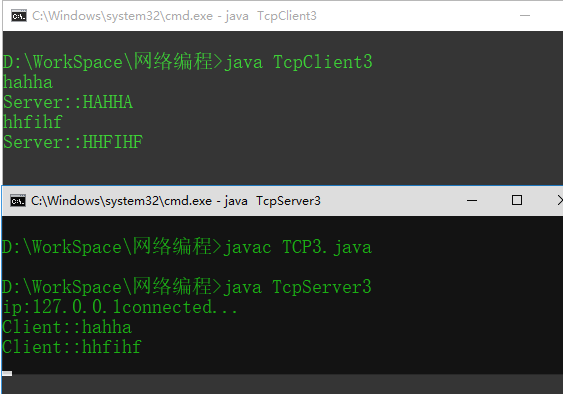563x394 pixels.
Task: Click the 'Server::HHFIHF' response line
Action: [73, 142]
